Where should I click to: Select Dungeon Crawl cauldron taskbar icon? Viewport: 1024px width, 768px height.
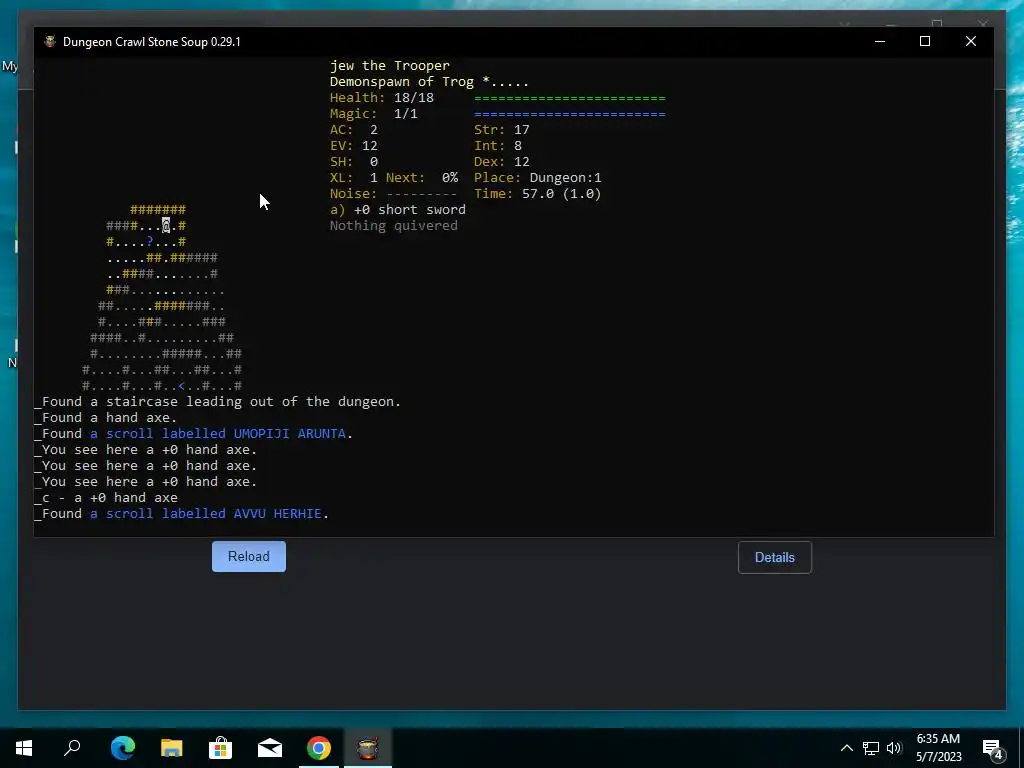click(x=368, y=748)
